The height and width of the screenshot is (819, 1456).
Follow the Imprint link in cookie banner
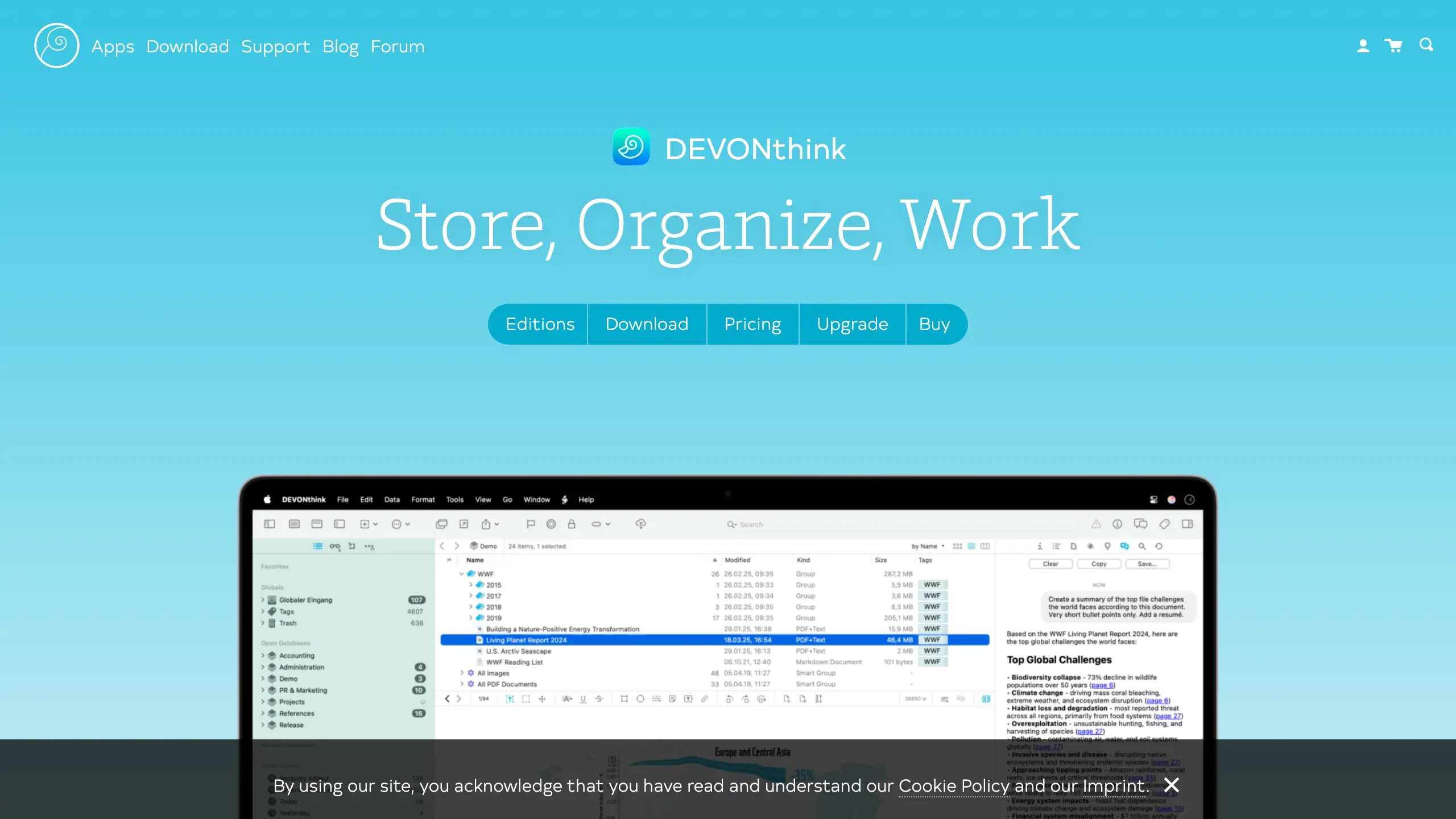[1115, 786]
